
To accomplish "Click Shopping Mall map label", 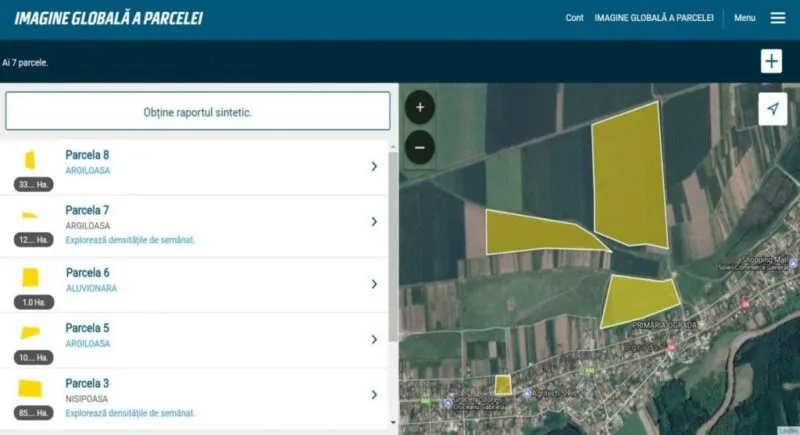I will click(x=764, y=260).
